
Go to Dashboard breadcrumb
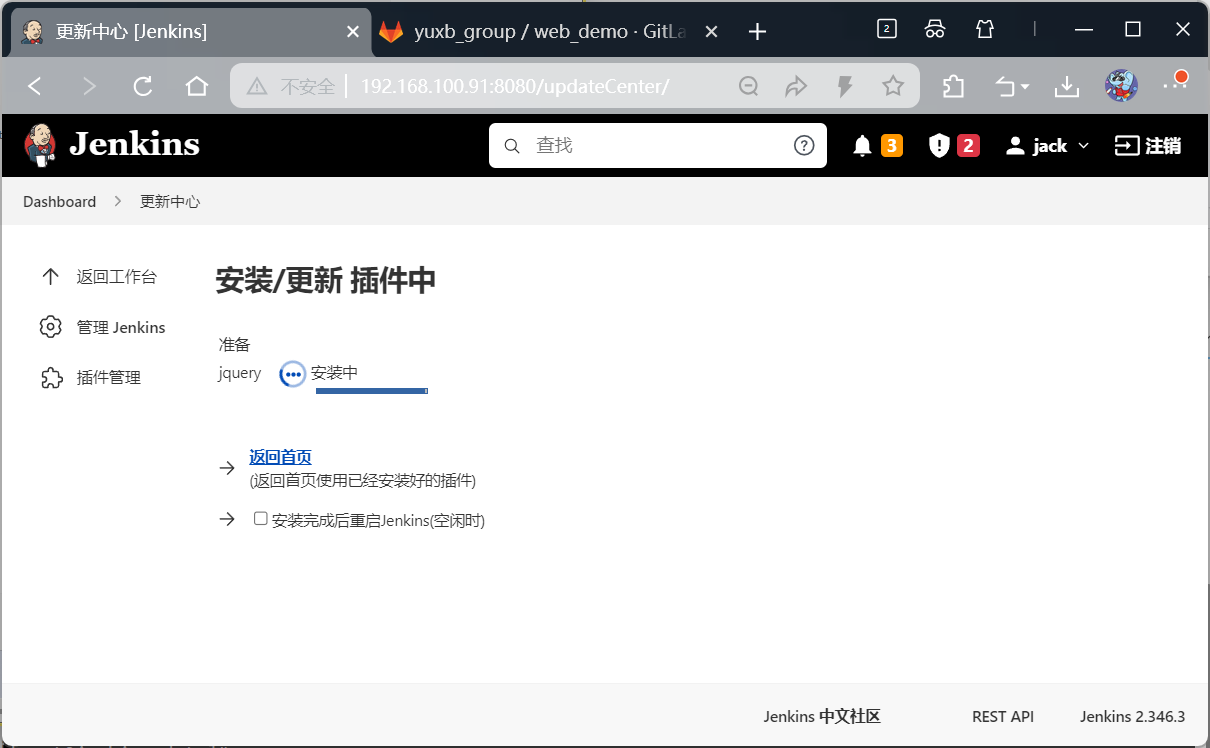(60, 202)
